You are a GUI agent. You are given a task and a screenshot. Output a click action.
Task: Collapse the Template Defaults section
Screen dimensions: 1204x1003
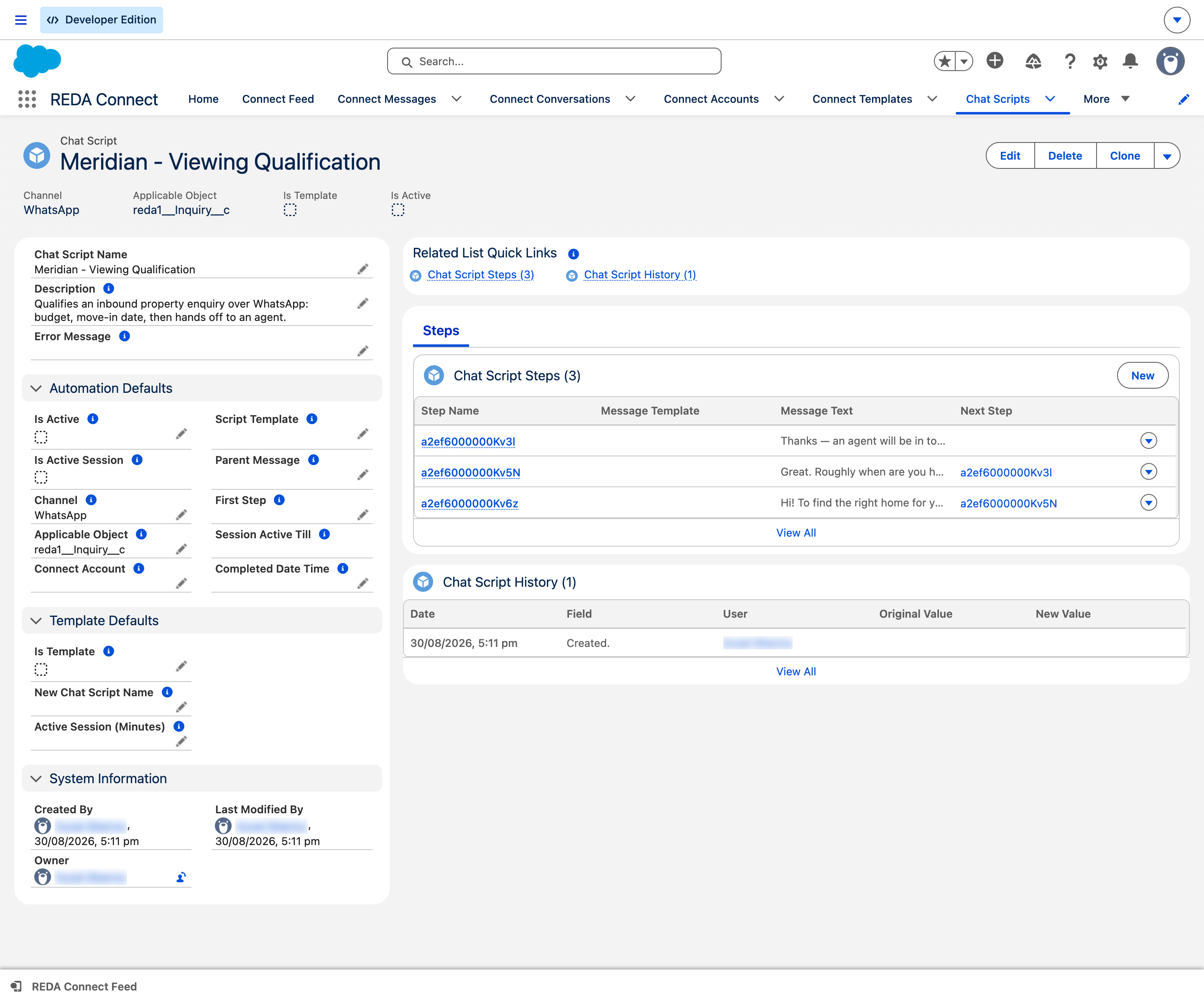point(36,621)
